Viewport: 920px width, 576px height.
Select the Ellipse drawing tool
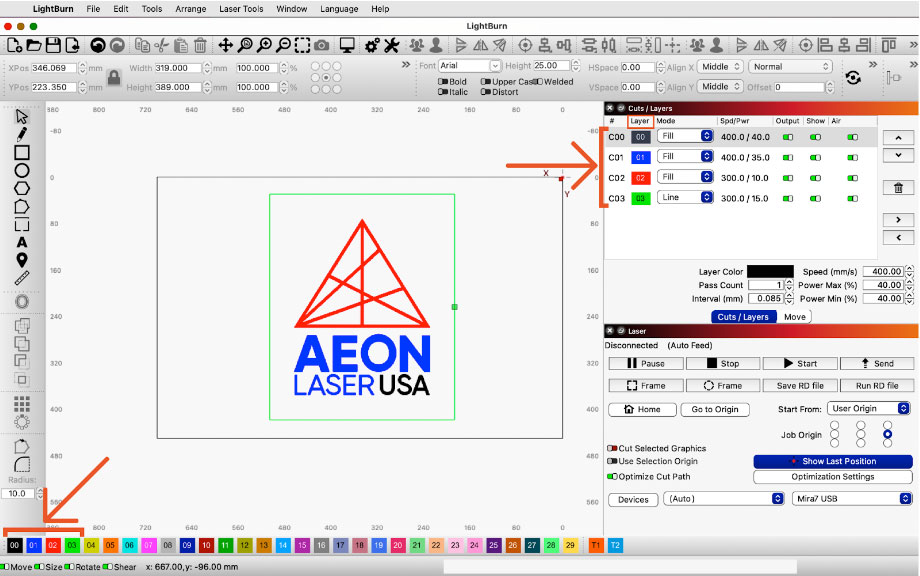21,171
